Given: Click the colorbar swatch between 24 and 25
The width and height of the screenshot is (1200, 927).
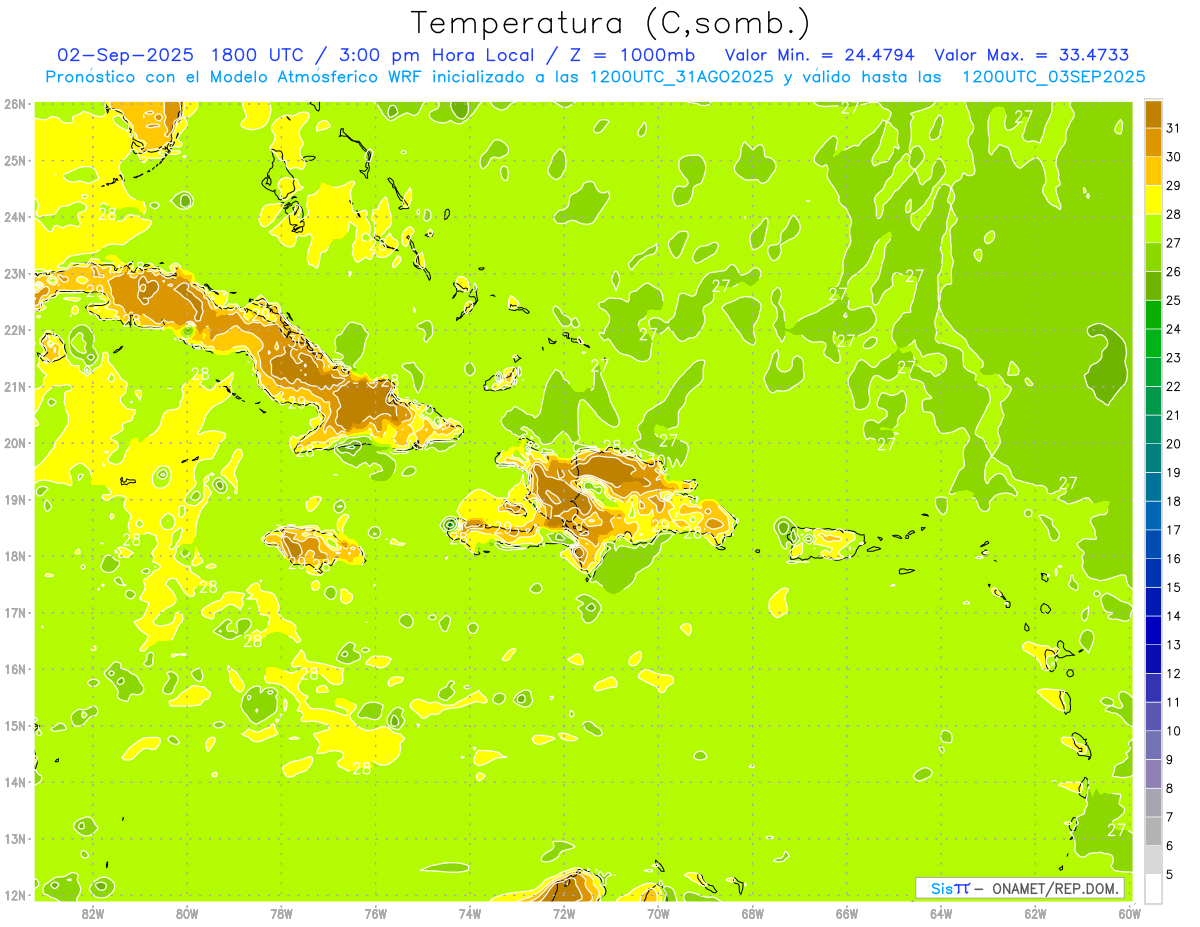Looking at the screenshot, I should [1153, 314].
